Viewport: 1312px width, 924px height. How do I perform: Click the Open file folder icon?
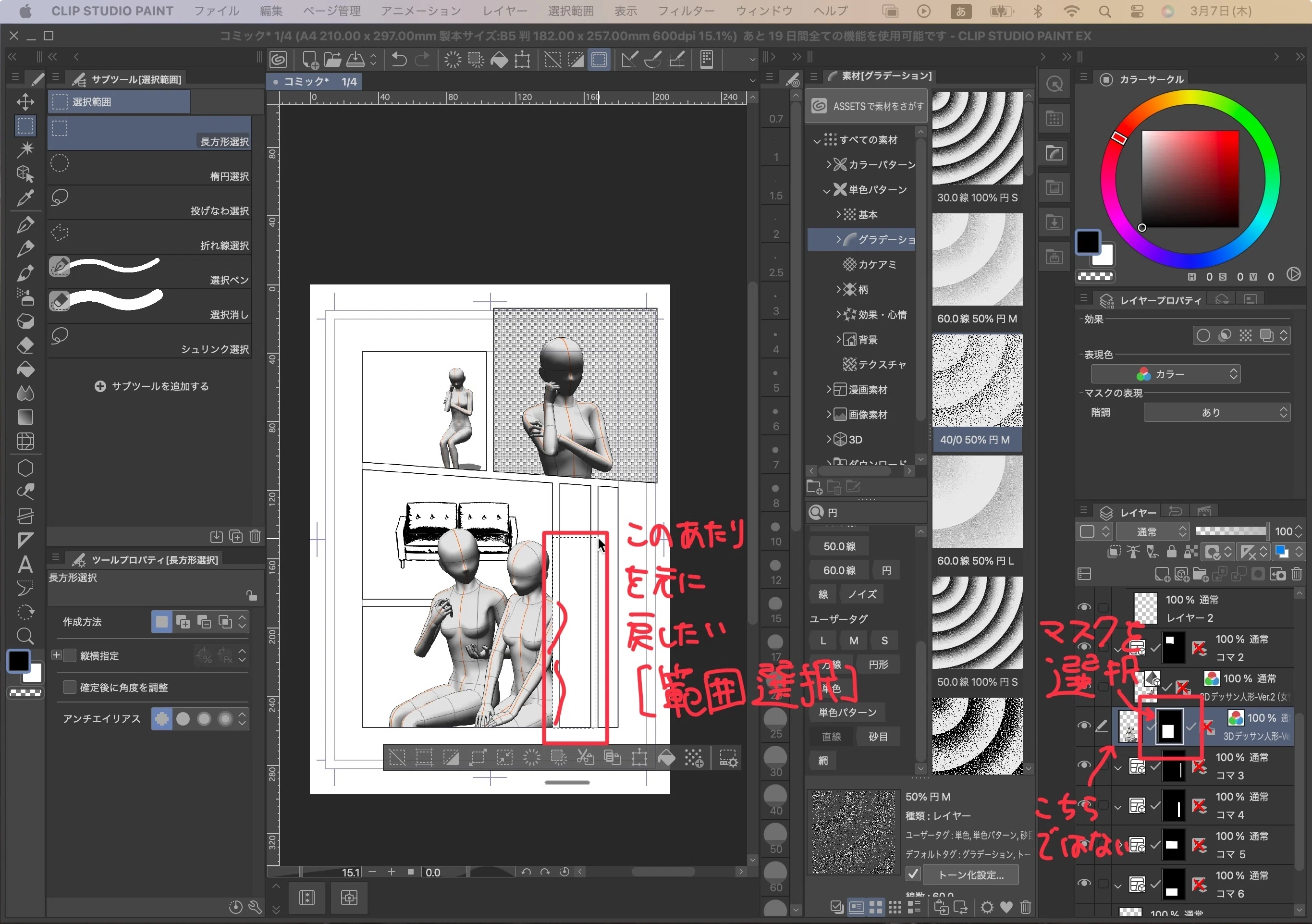[x=332, y=60]
